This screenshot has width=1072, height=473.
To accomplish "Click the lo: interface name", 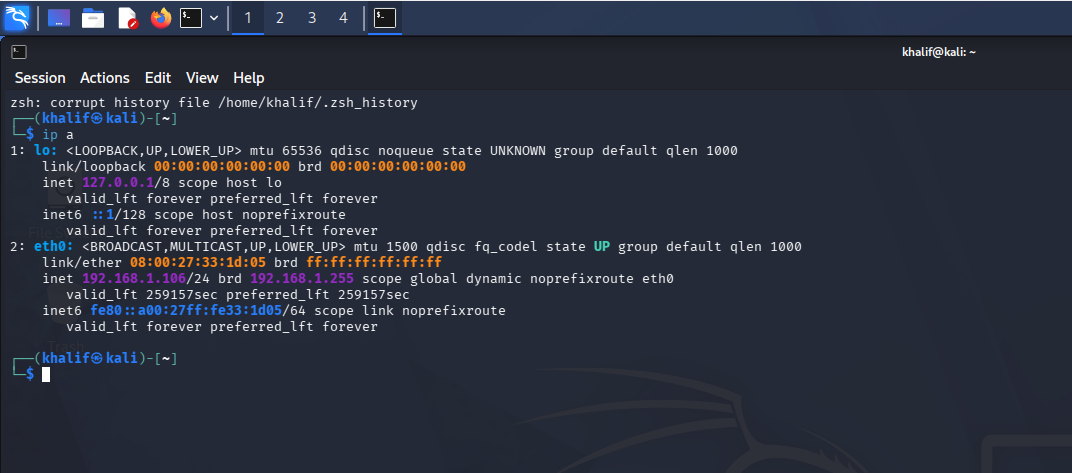I will coord(46,150).
